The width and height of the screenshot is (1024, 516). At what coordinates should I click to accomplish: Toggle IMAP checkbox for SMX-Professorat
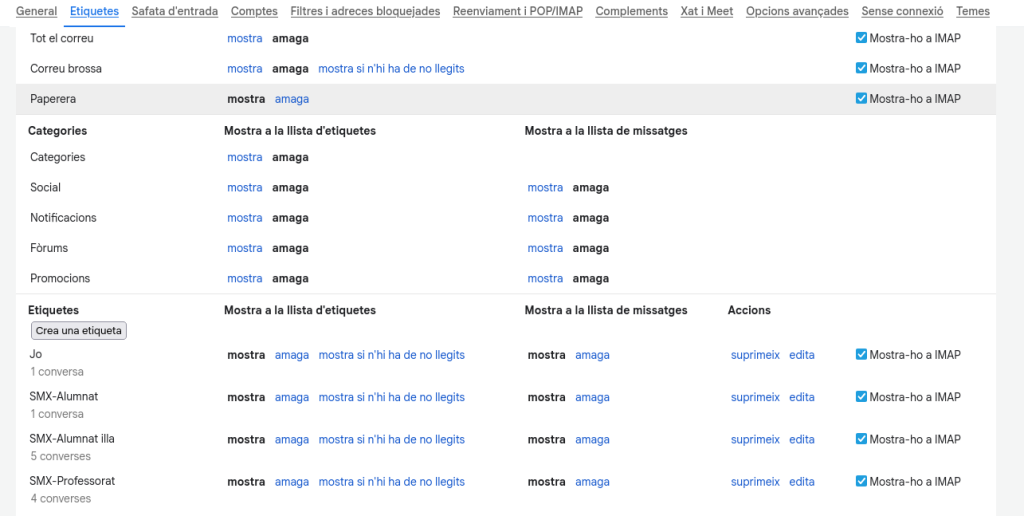862,481
